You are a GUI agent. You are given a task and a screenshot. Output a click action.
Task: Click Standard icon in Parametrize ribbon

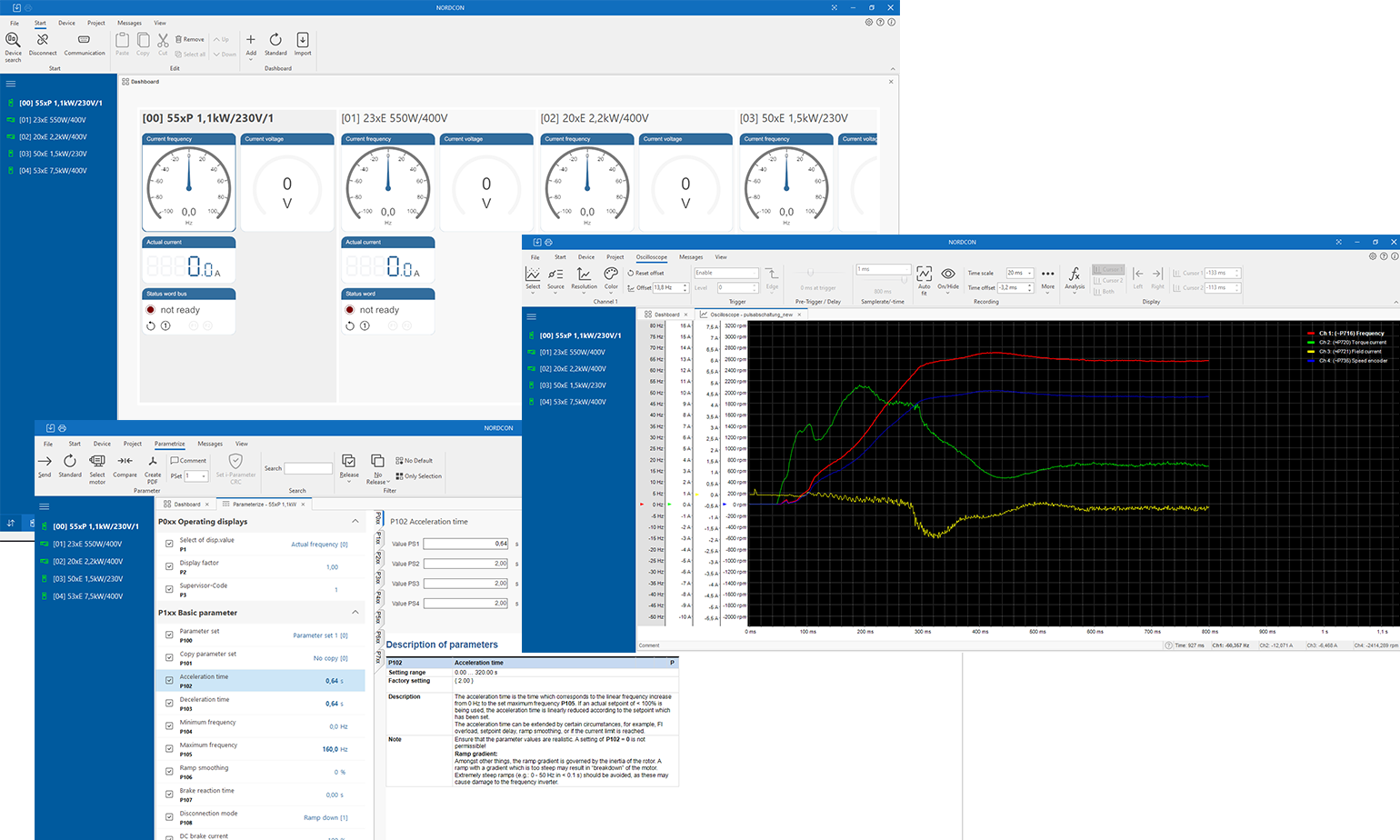coord(70,461)
